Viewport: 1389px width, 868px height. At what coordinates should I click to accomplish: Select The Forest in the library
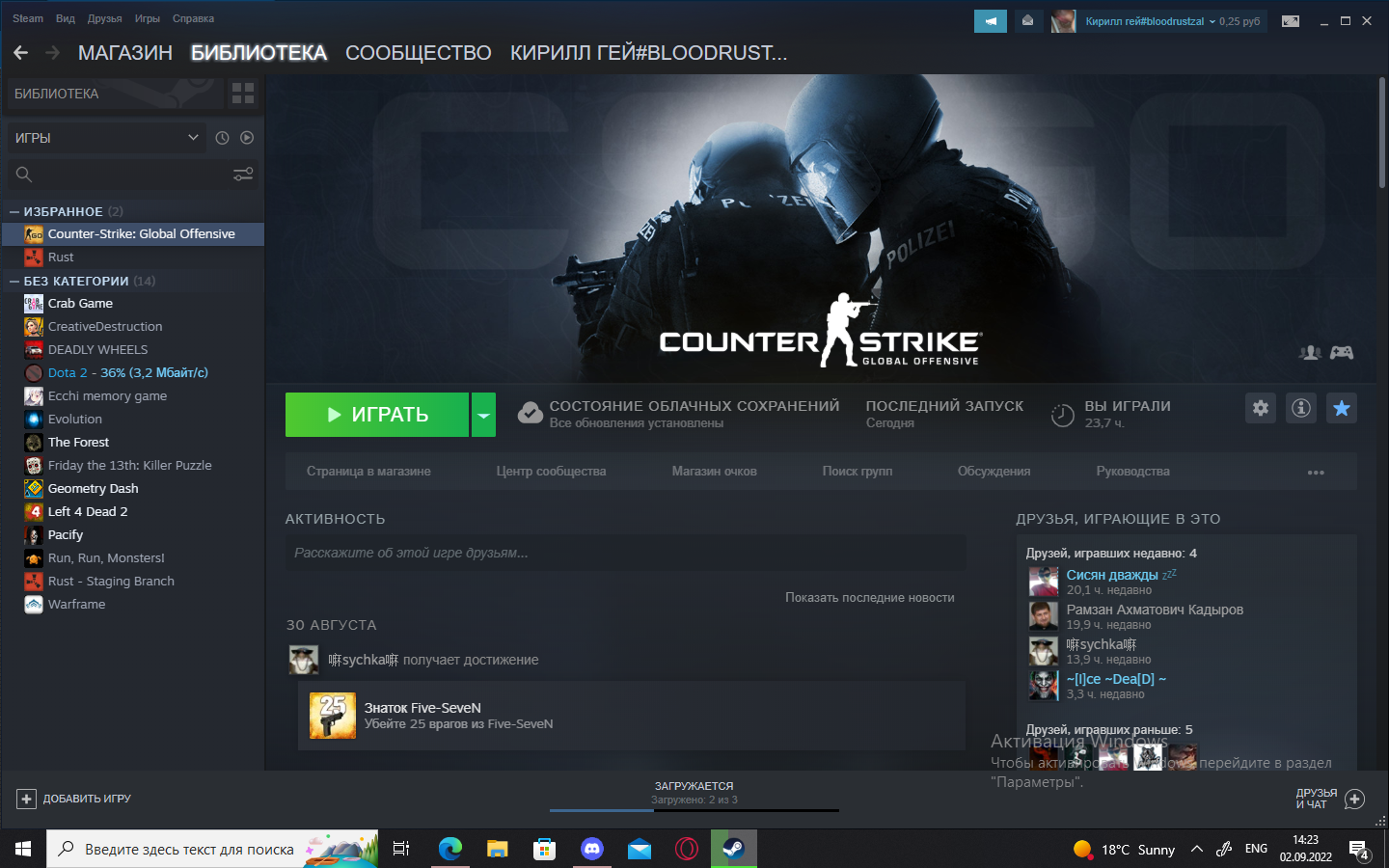point(132,443)
